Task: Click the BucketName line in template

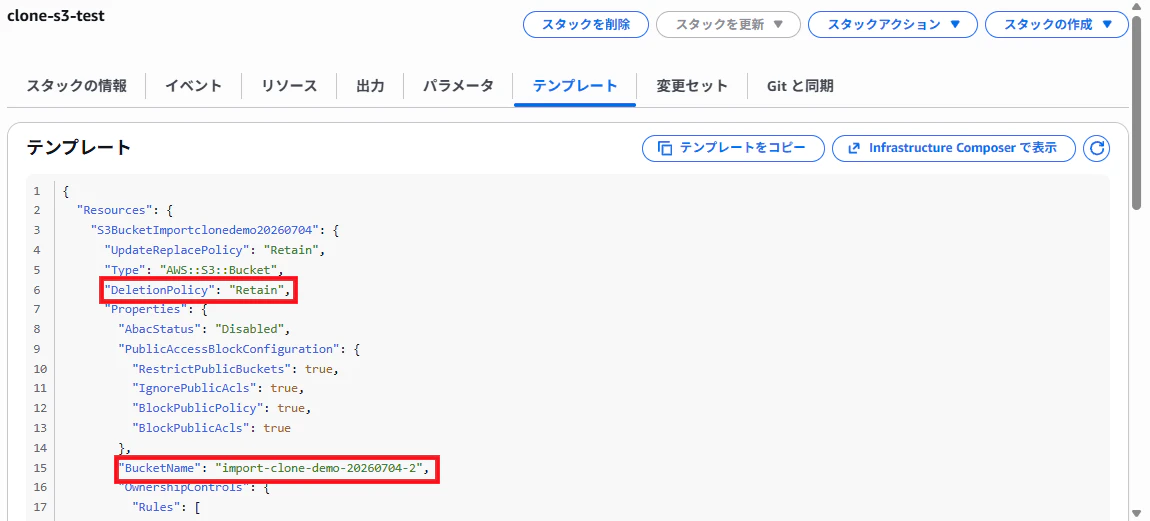Action: point(278,467)
